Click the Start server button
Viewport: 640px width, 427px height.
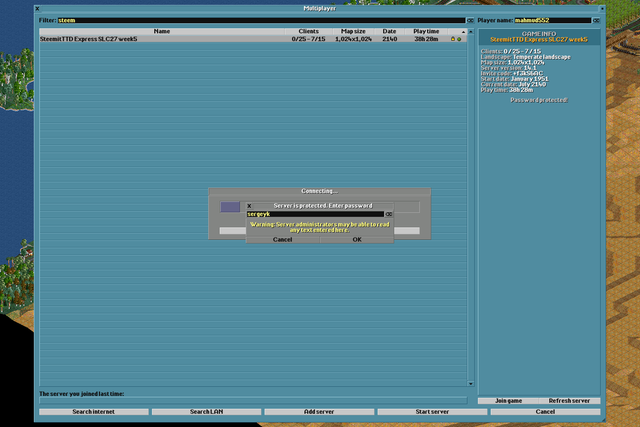pos(432,412)
